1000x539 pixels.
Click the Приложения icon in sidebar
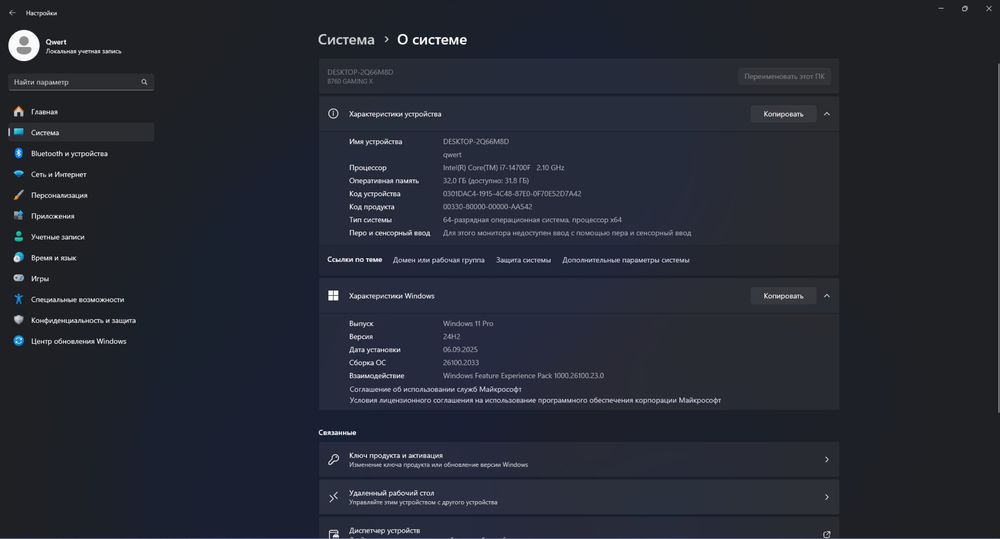[x=18, y=216]
